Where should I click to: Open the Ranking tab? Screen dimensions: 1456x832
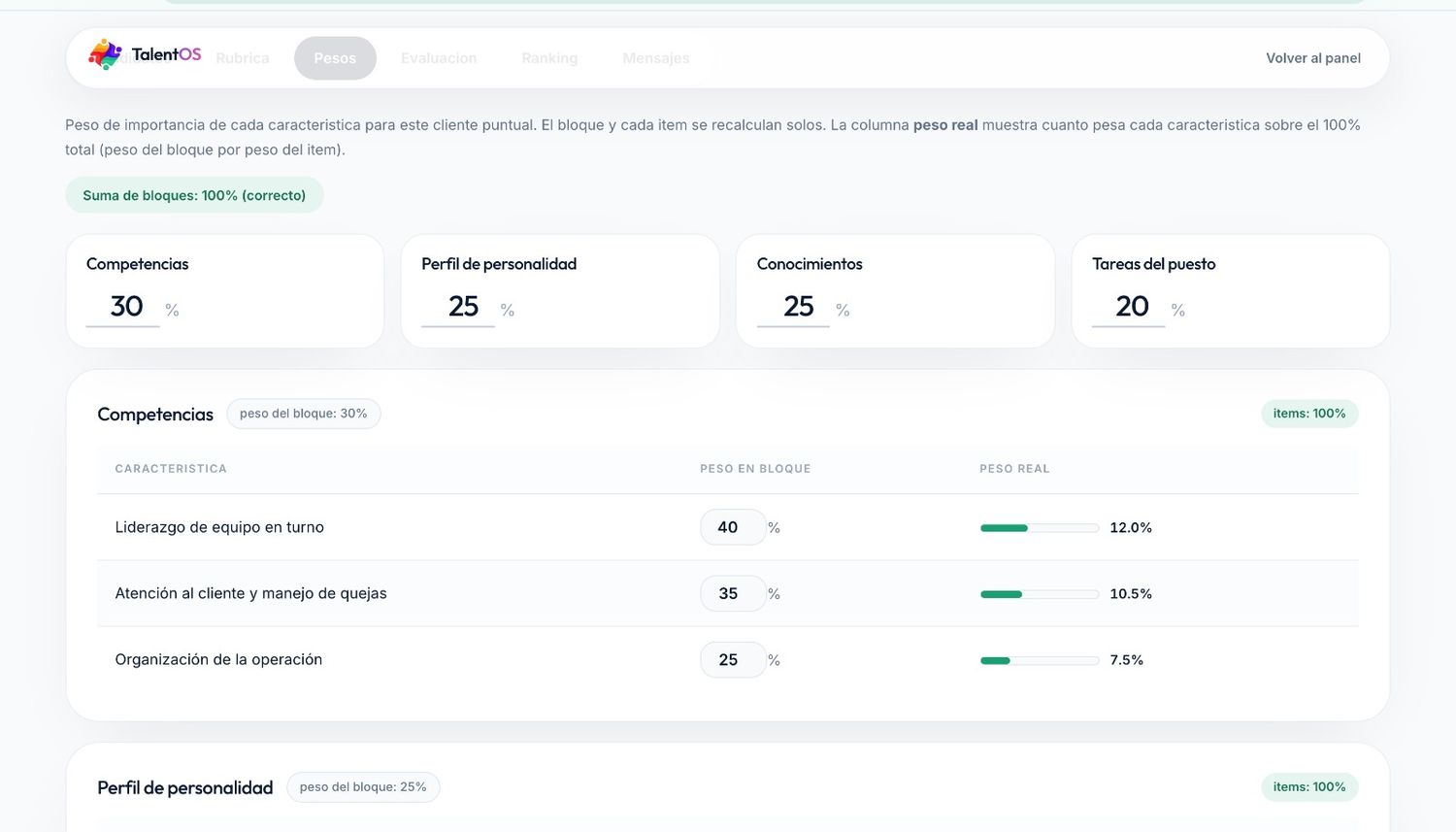pos(549,58)
